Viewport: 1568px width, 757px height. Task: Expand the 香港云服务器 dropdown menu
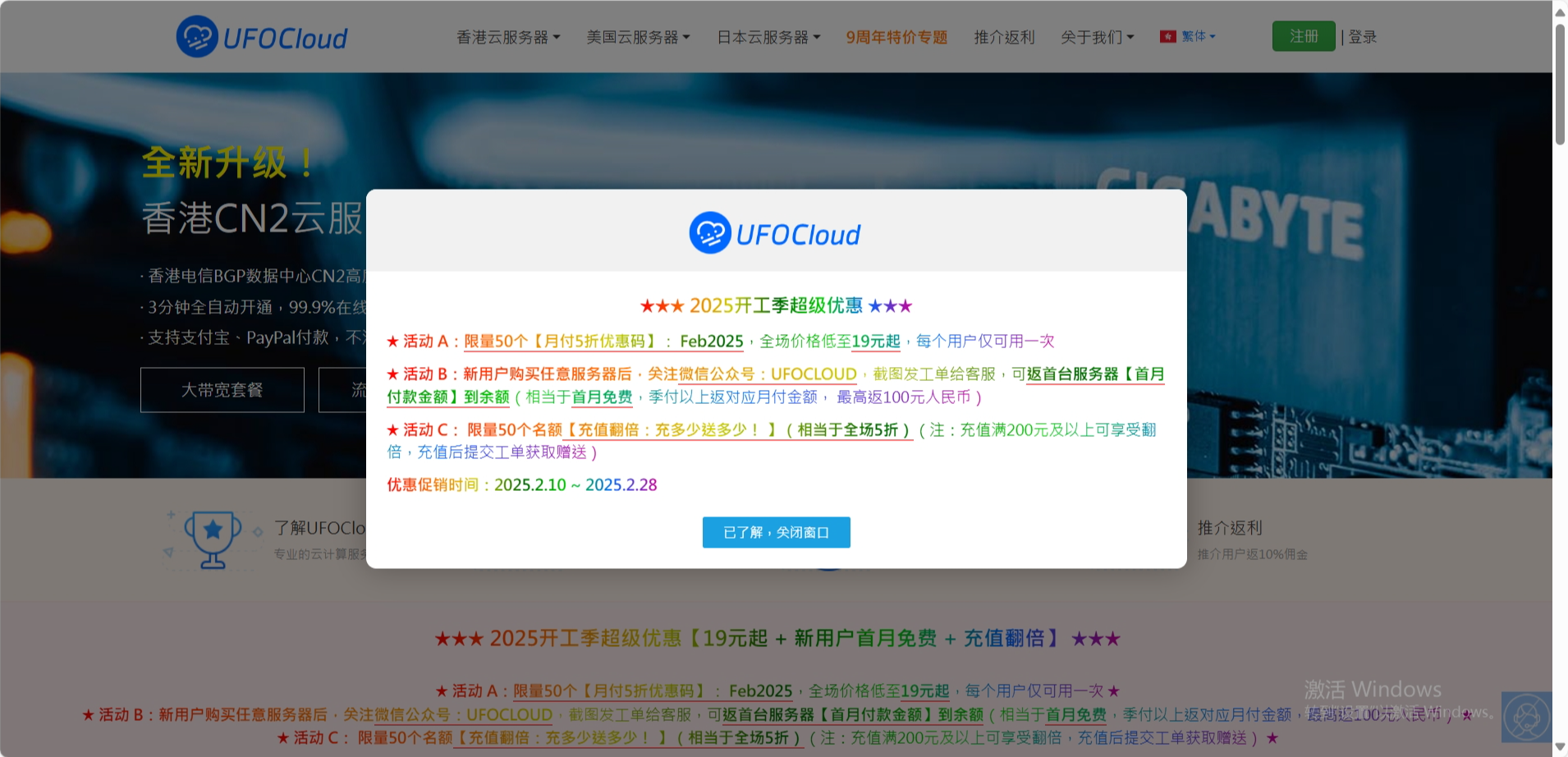point(507,36)
